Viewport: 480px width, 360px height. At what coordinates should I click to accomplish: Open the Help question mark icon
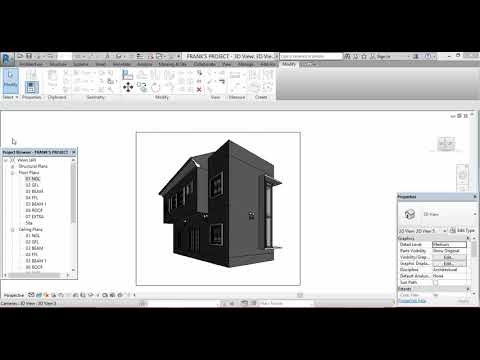click(428, 56)
